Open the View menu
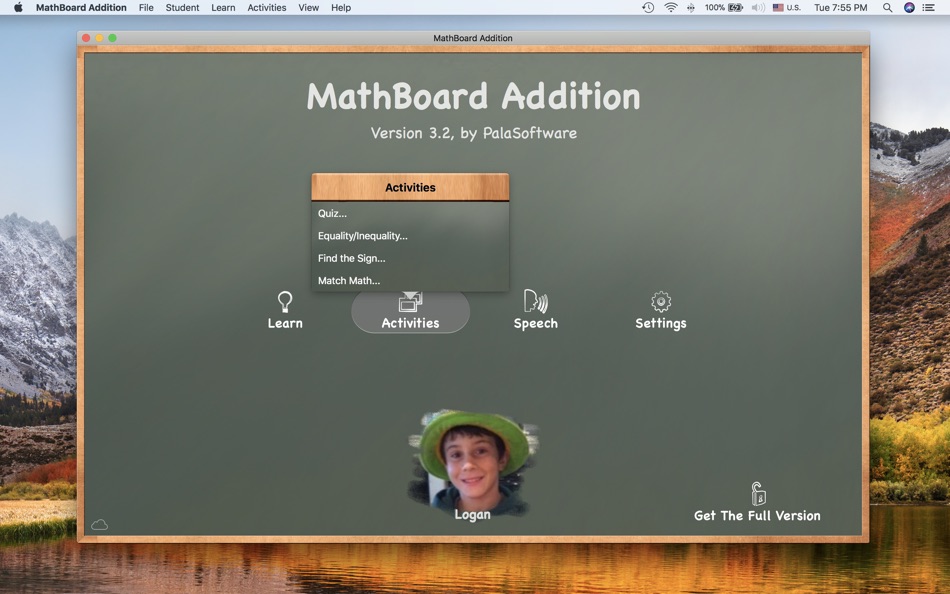This screenshot has height=594, width=950. (308, 8)
